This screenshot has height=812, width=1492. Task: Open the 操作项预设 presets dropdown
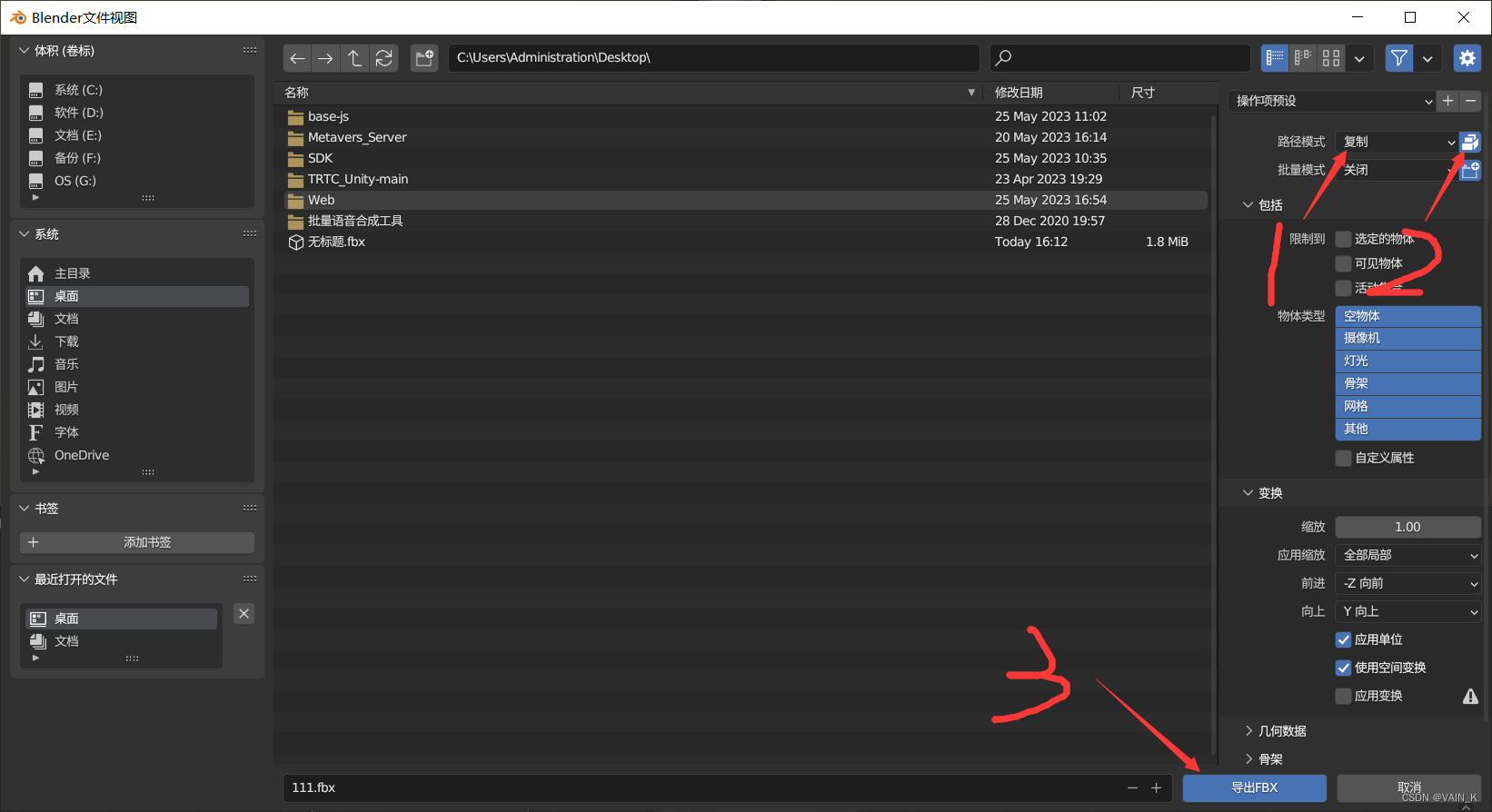point(1332,101)
